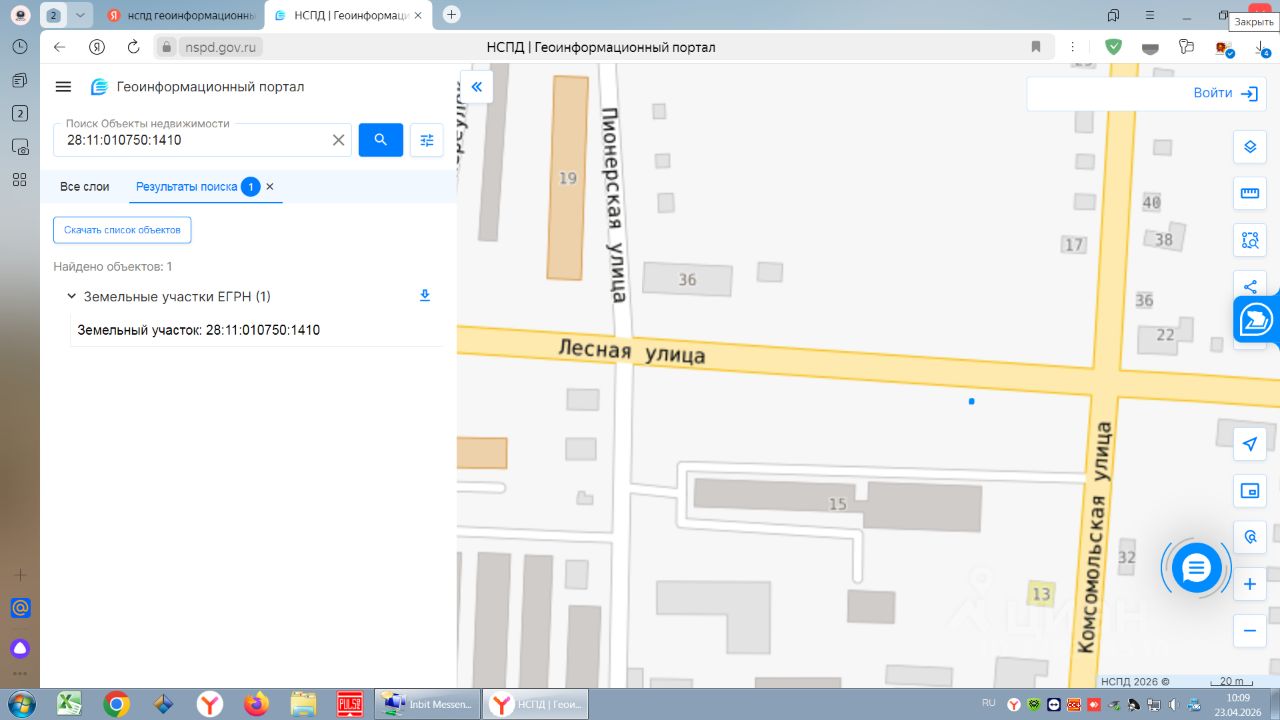The image size is (1280, 720).
Task: Clear the search field with X icon
Action: [339, 141]
